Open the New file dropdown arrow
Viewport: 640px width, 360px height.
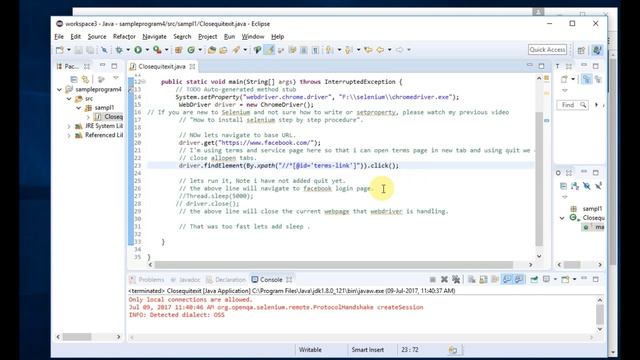(x=69, y=50)
